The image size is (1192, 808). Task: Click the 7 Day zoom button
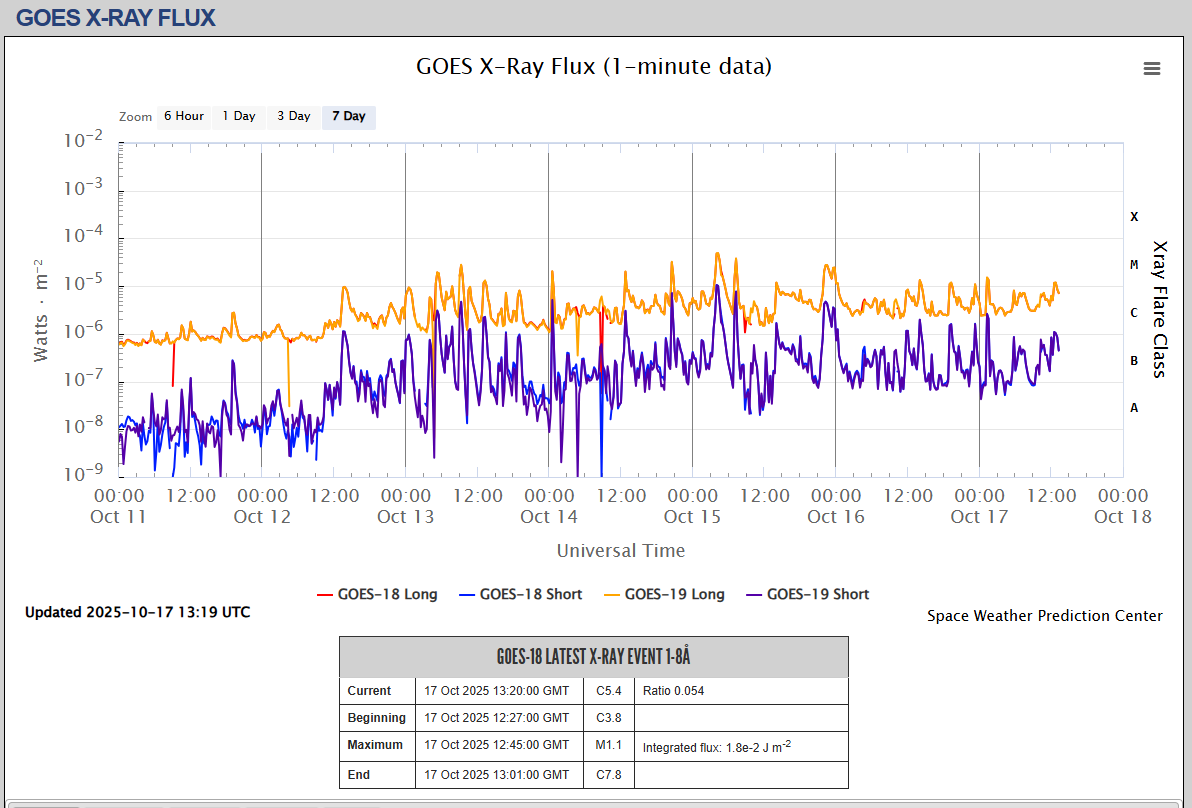click(x=349, y=116)
